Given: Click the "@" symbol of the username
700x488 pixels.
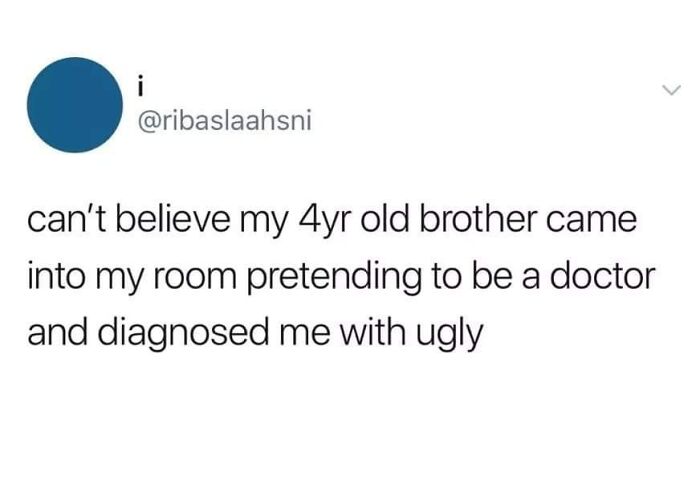Looking at the screenshot, I should 148,121.
